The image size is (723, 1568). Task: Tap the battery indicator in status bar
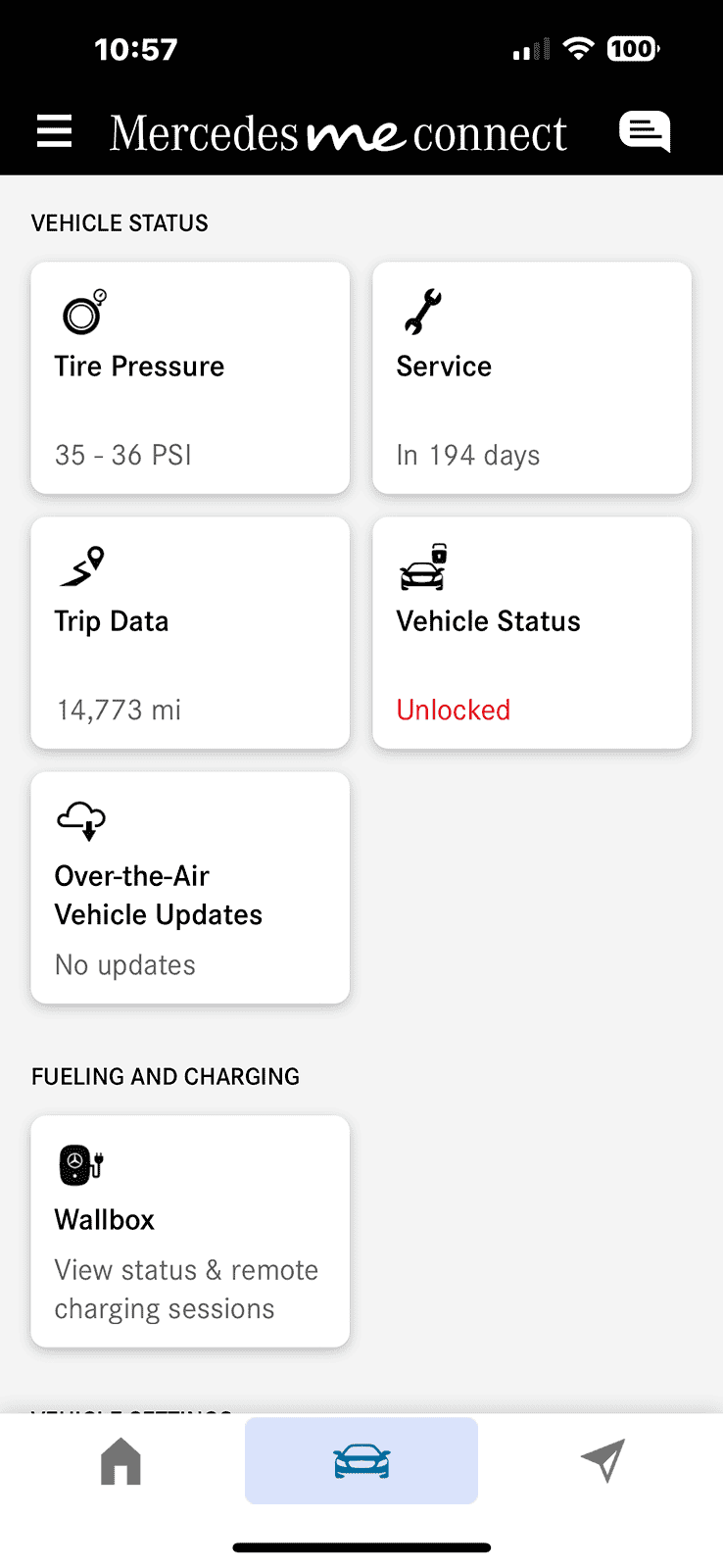coord(633,49)
